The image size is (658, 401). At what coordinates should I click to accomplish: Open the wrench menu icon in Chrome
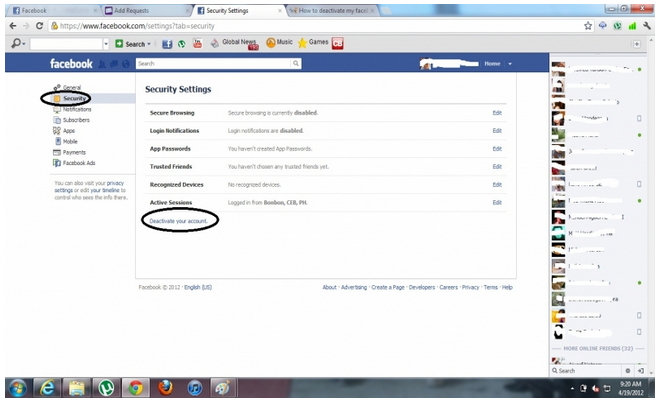(646, 26)
